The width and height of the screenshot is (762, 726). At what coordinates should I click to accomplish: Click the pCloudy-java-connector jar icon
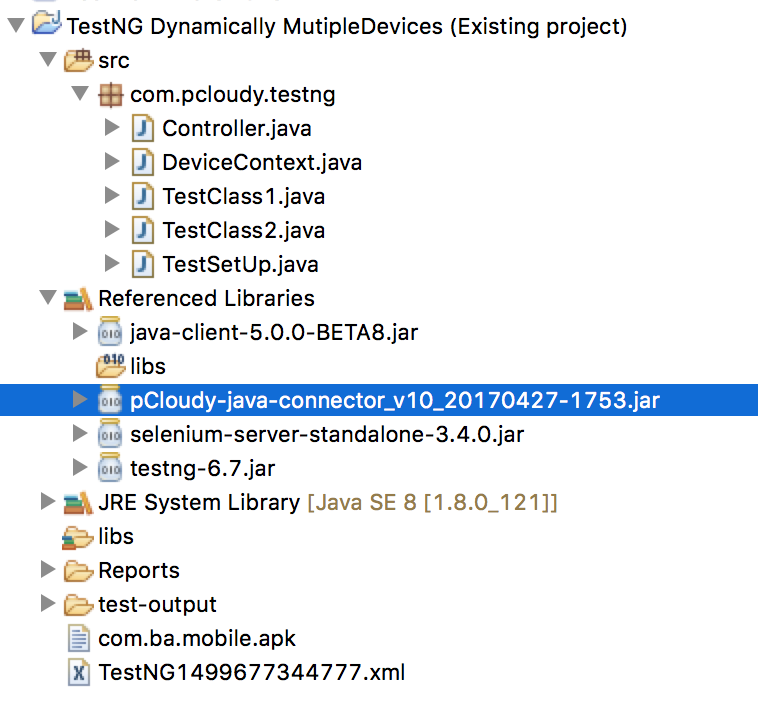pyautogui.click(x=110, y=399)
